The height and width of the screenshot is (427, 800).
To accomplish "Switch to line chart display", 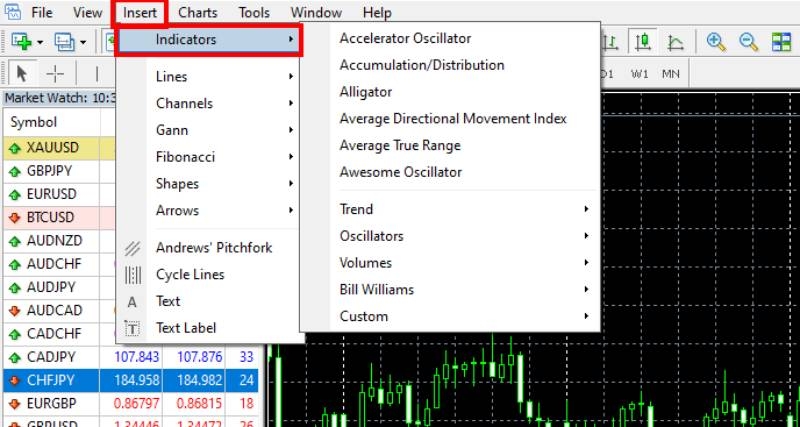I will click(x=675, y=42).
